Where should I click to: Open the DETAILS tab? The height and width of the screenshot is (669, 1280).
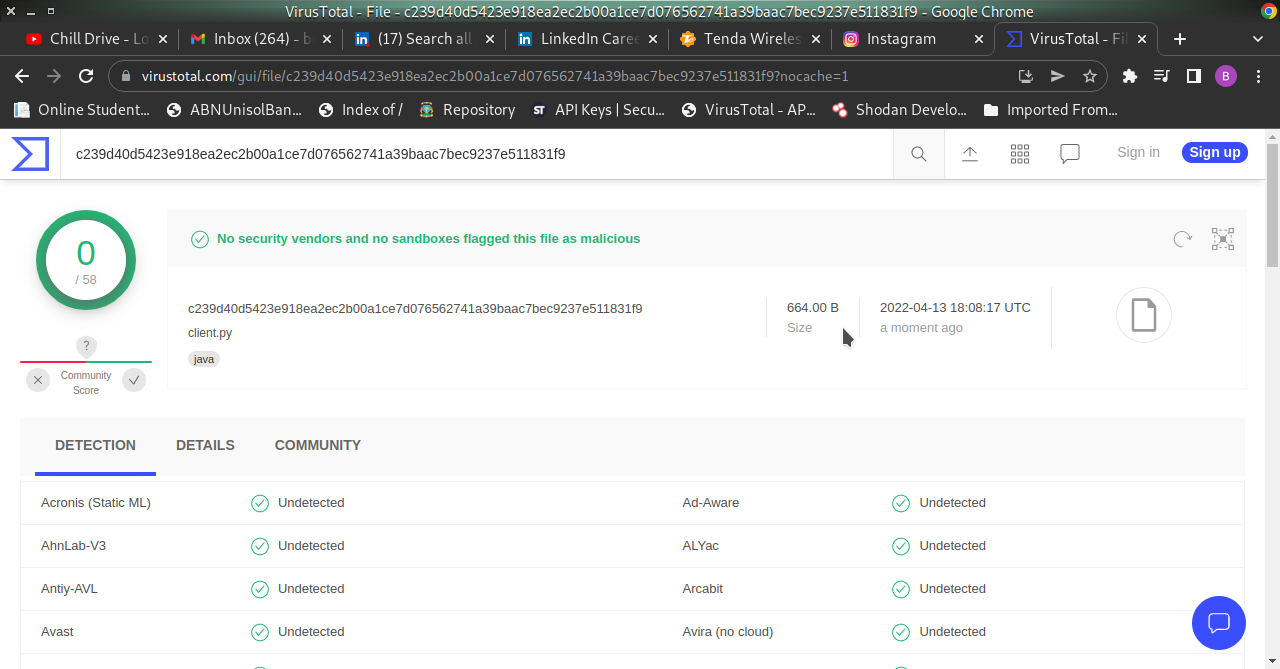[205, 446]
